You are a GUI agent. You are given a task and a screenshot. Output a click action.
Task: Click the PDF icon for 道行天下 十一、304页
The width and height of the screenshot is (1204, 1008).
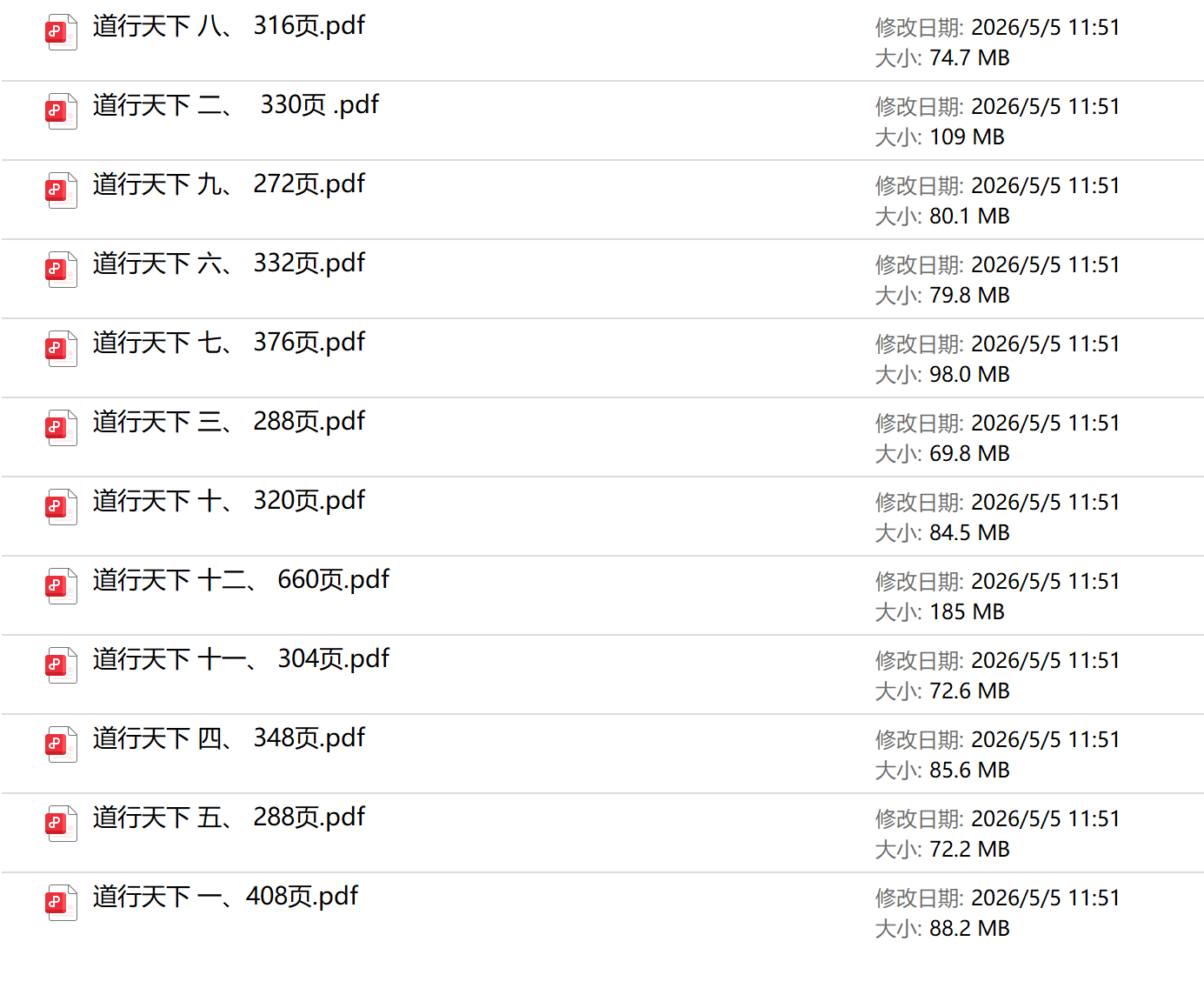click(x=61, y=665)
